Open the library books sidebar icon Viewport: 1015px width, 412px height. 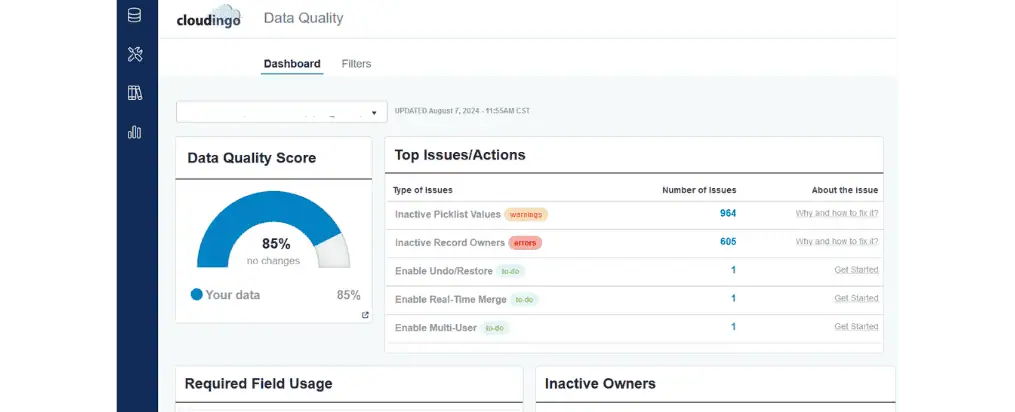tap(135, 93)
